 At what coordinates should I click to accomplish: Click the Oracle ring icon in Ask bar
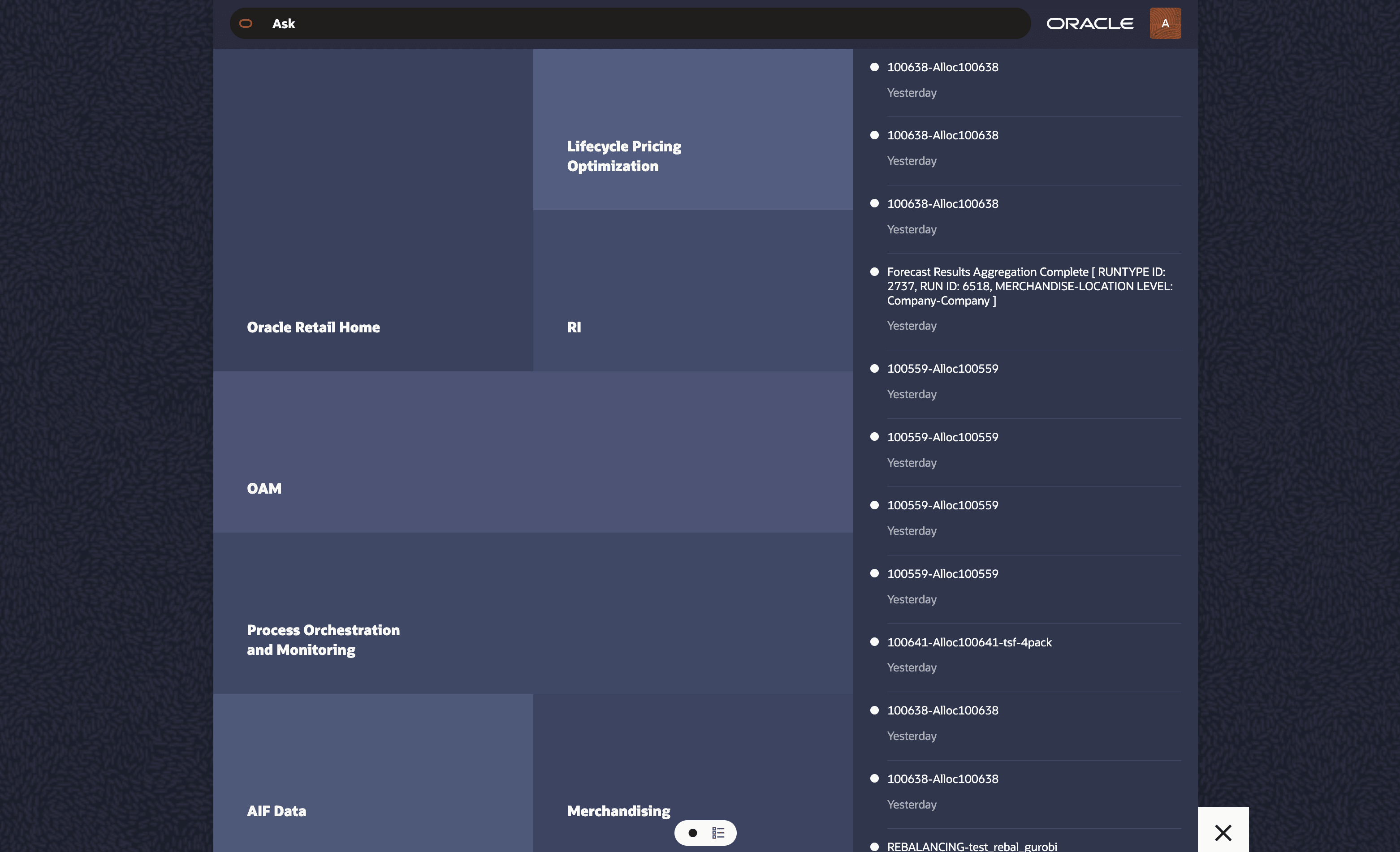(x=246, y=23)
